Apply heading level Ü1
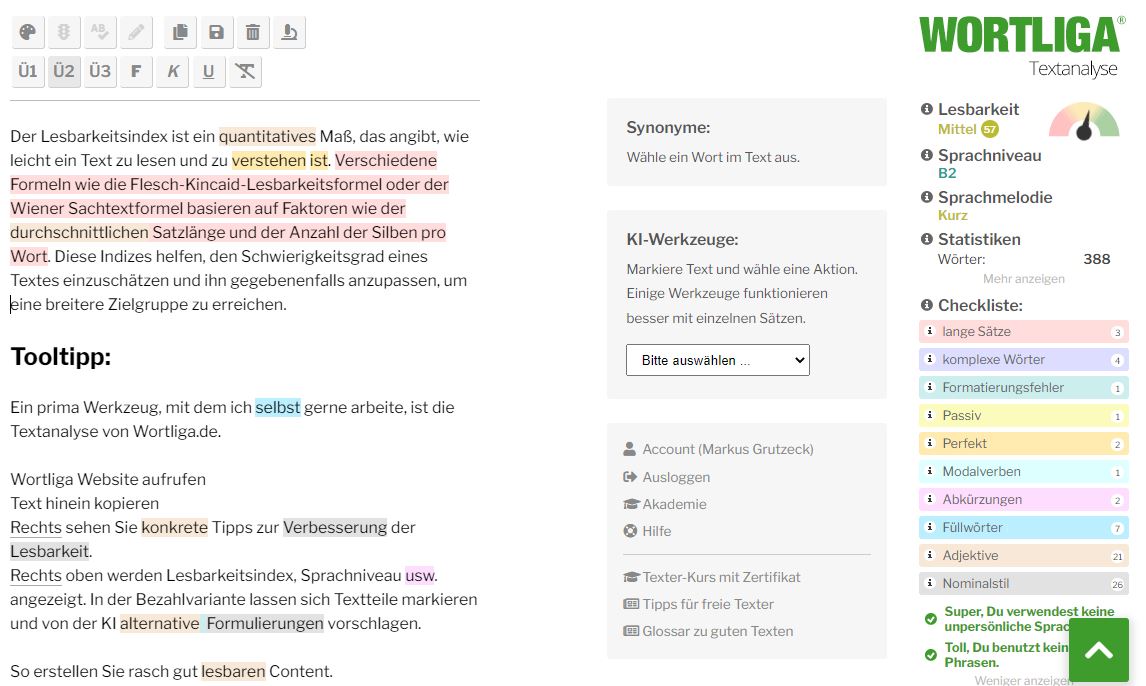The width and height of the screenshot is (1146, 686). [27, 71]
